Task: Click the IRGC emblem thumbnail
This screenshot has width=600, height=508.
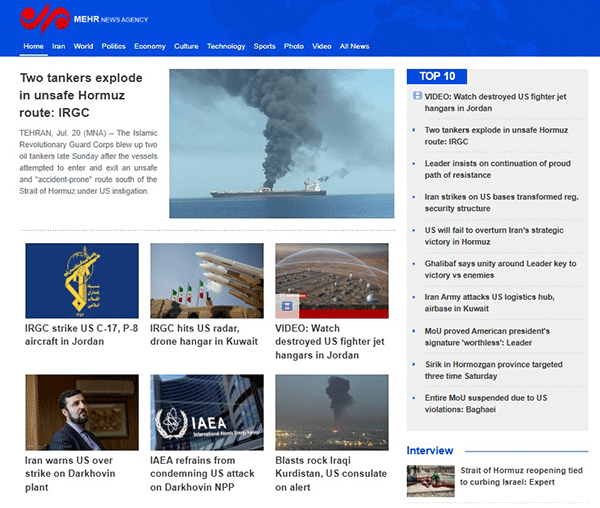Action: (x=82, y=281)
